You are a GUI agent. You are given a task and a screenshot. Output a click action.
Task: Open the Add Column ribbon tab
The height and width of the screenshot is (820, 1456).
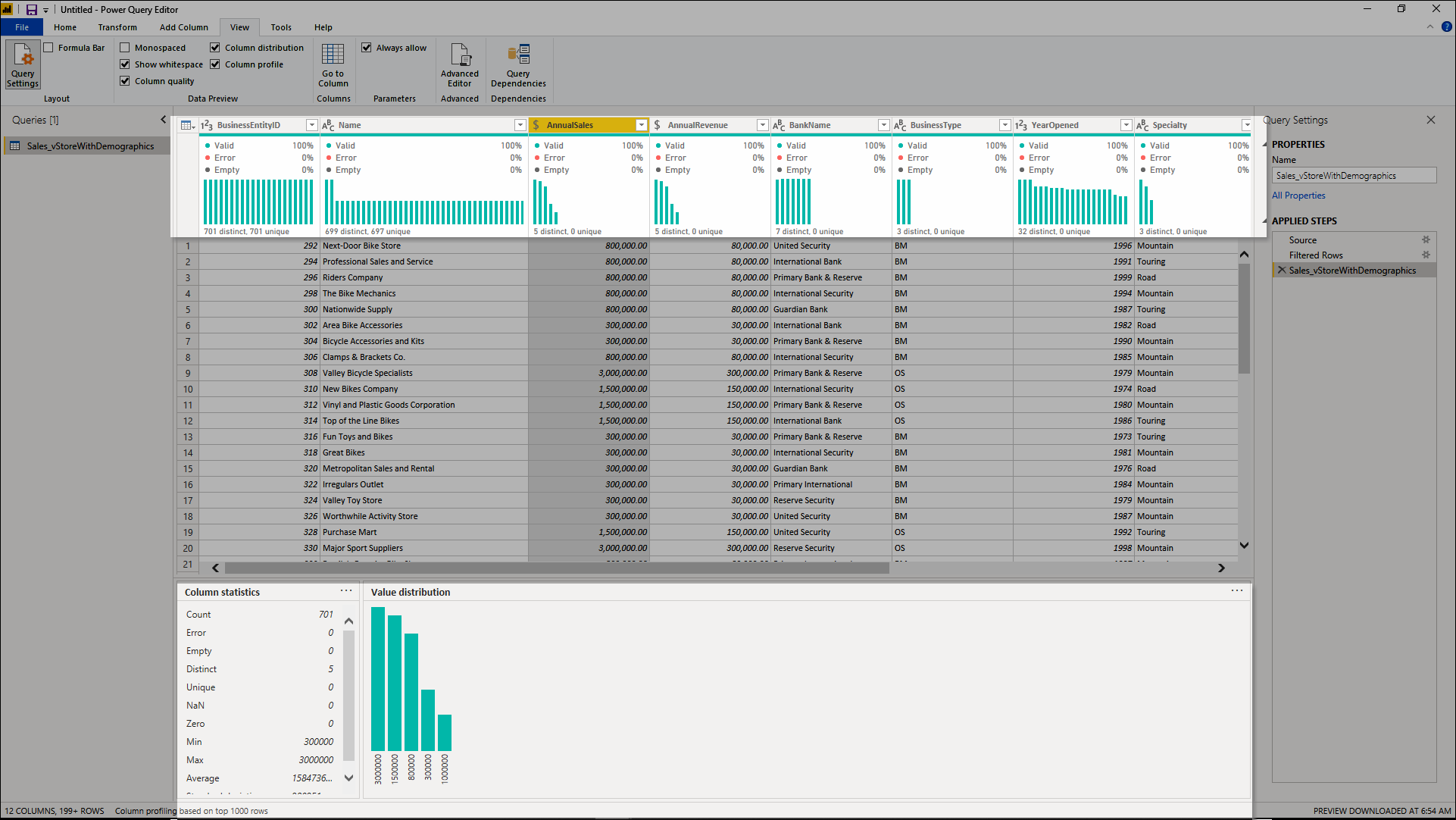pyautogui.click(x=185, y=27)
